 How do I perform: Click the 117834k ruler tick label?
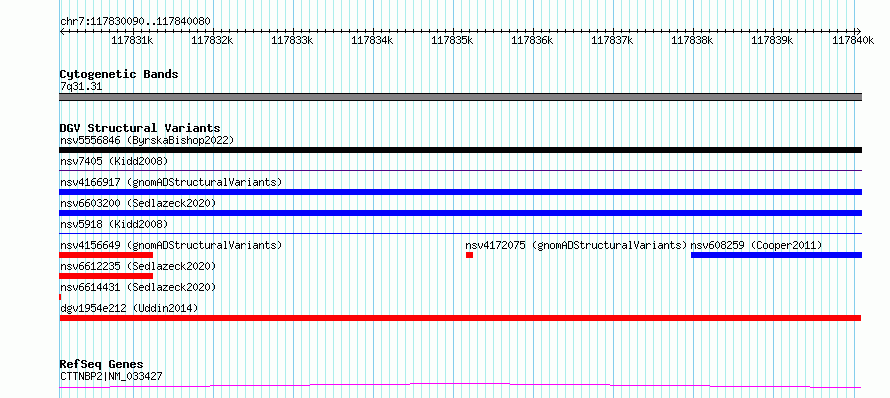click(372, 40)
